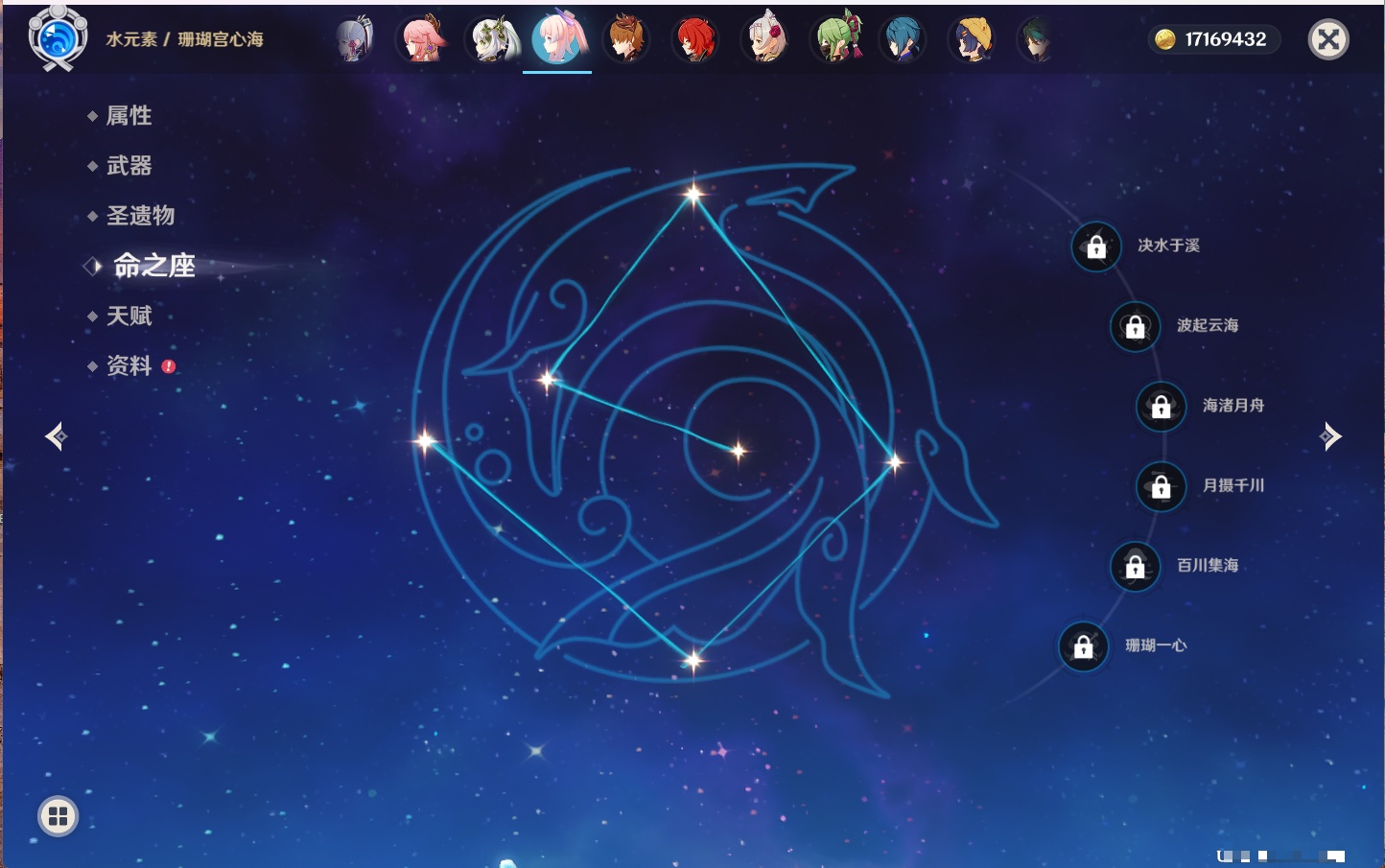The height and width of the screenshot is (868, 1385).
Task: Select the 百川集海 constellation label
Action: (x=1208, y=565)
